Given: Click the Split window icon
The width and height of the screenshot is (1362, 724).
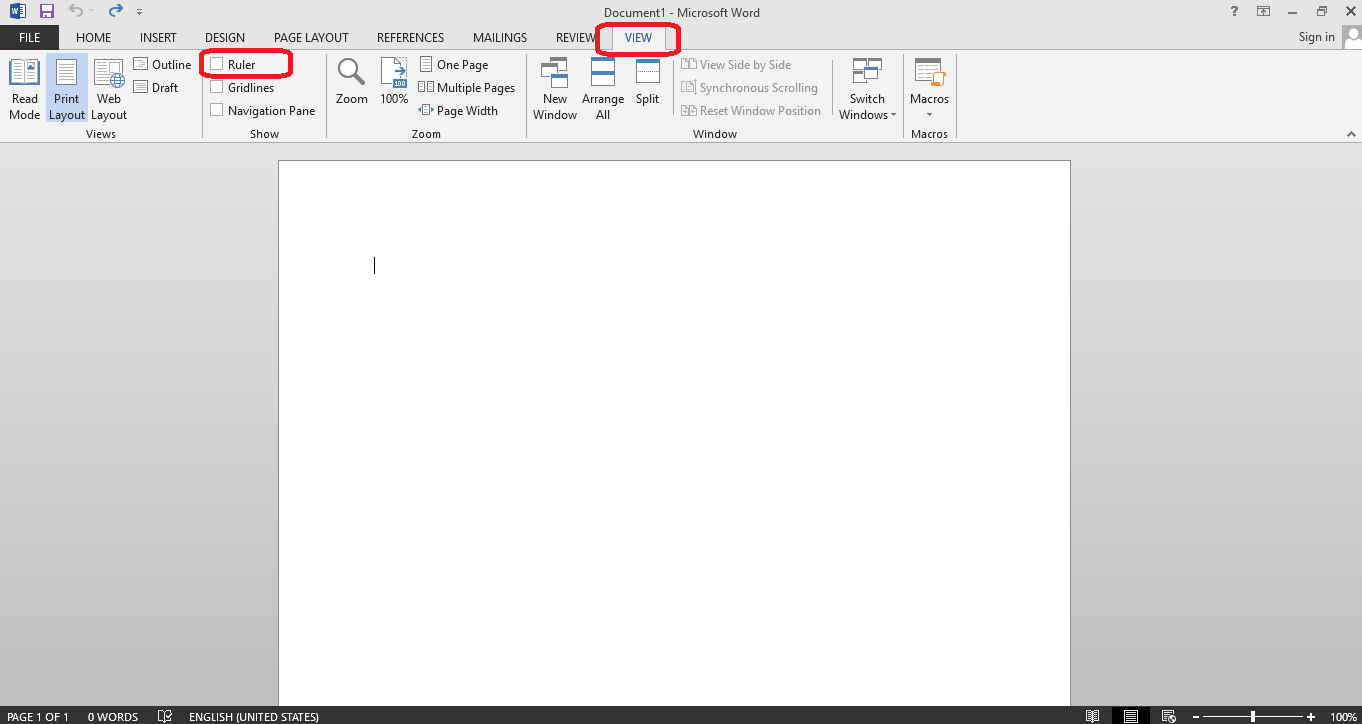Looking at the screenshot, I should click(647, 80).
